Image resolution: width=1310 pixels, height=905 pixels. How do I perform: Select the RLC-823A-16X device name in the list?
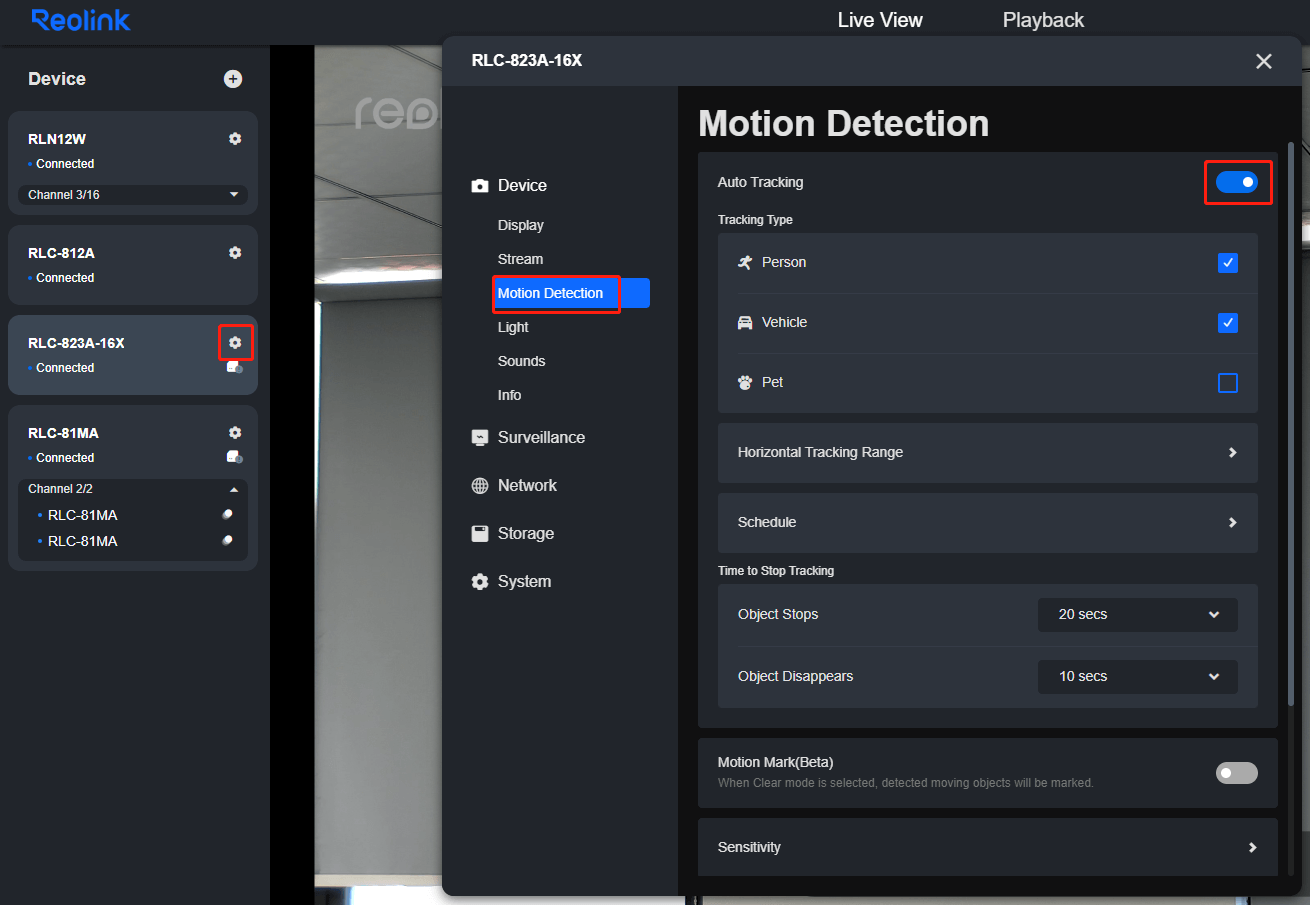(76, 343)
